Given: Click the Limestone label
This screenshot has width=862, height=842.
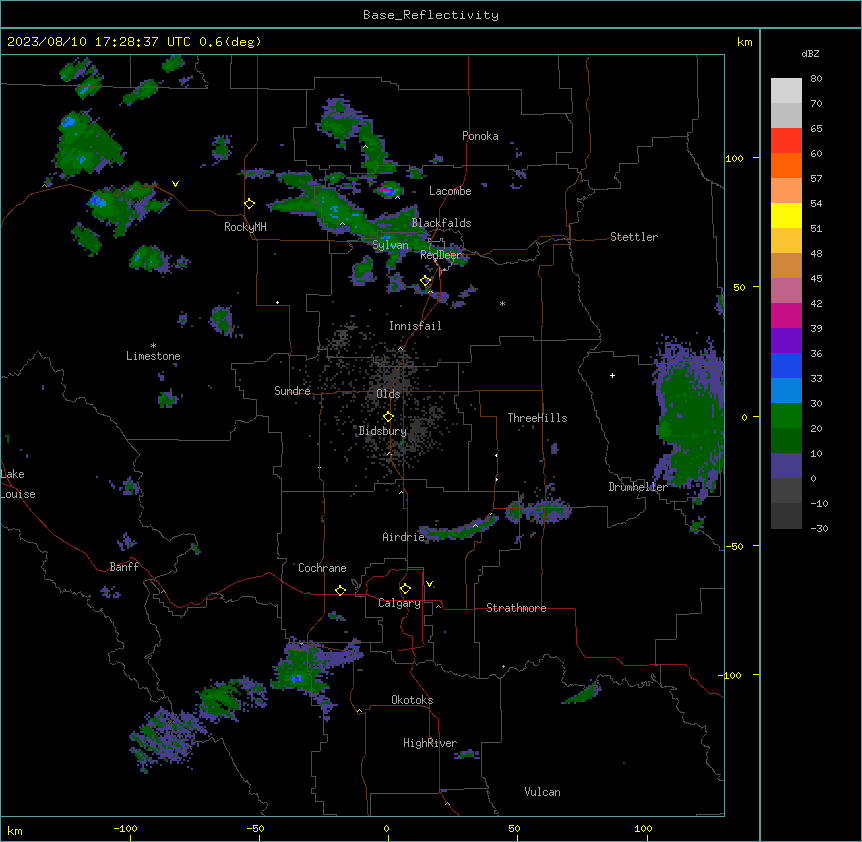Looking at the screenshot, I should coord(153,356).
